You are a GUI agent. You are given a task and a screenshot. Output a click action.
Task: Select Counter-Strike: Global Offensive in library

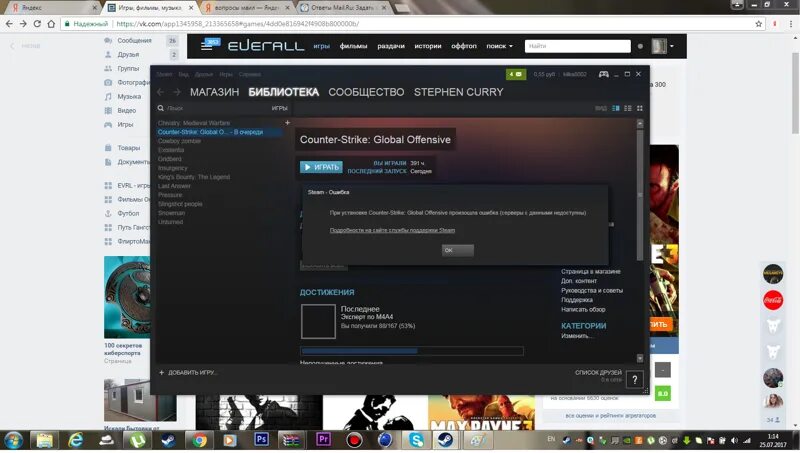pos(219,132)
